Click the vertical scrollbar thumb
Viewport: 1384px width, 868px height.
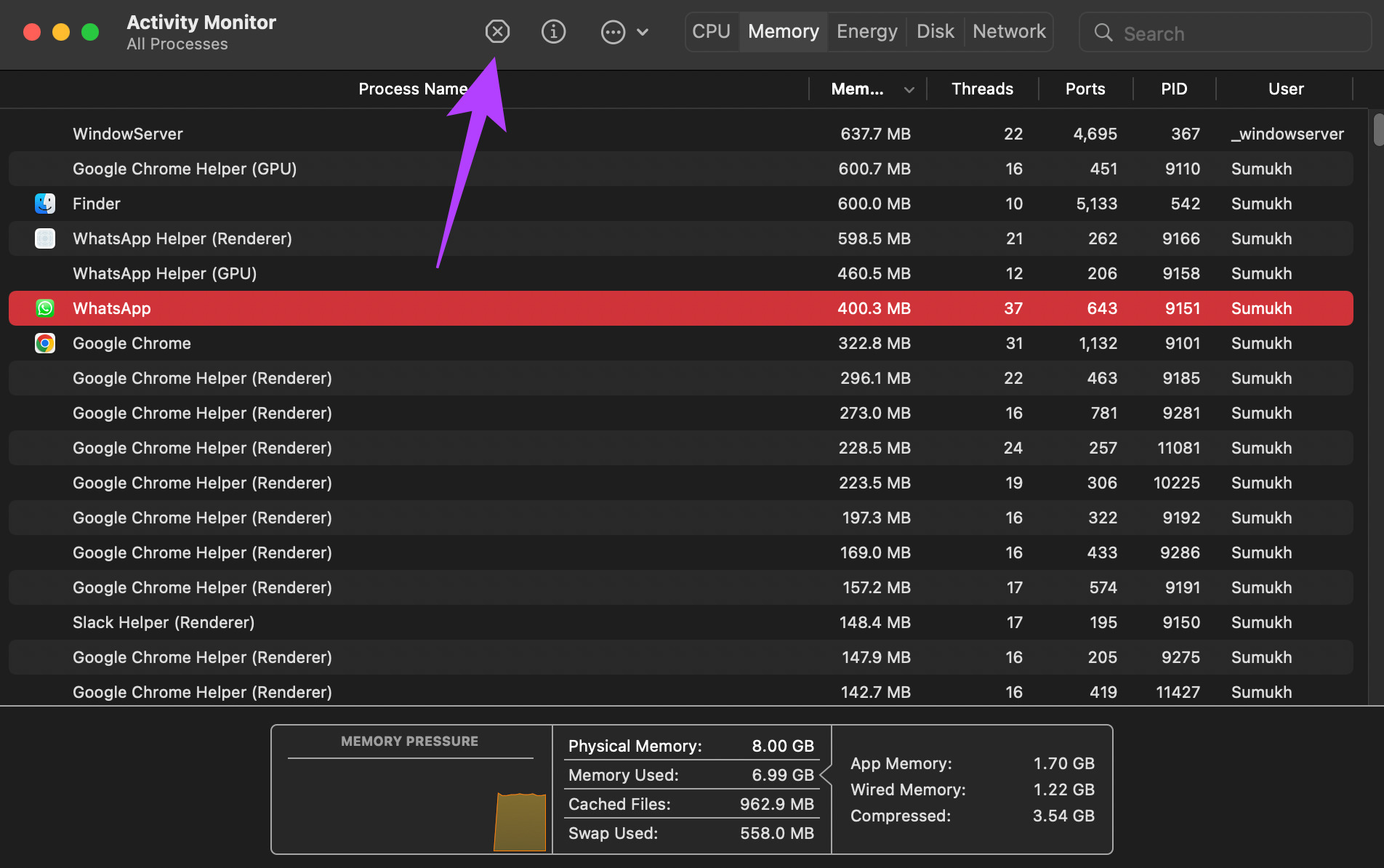1379,129
